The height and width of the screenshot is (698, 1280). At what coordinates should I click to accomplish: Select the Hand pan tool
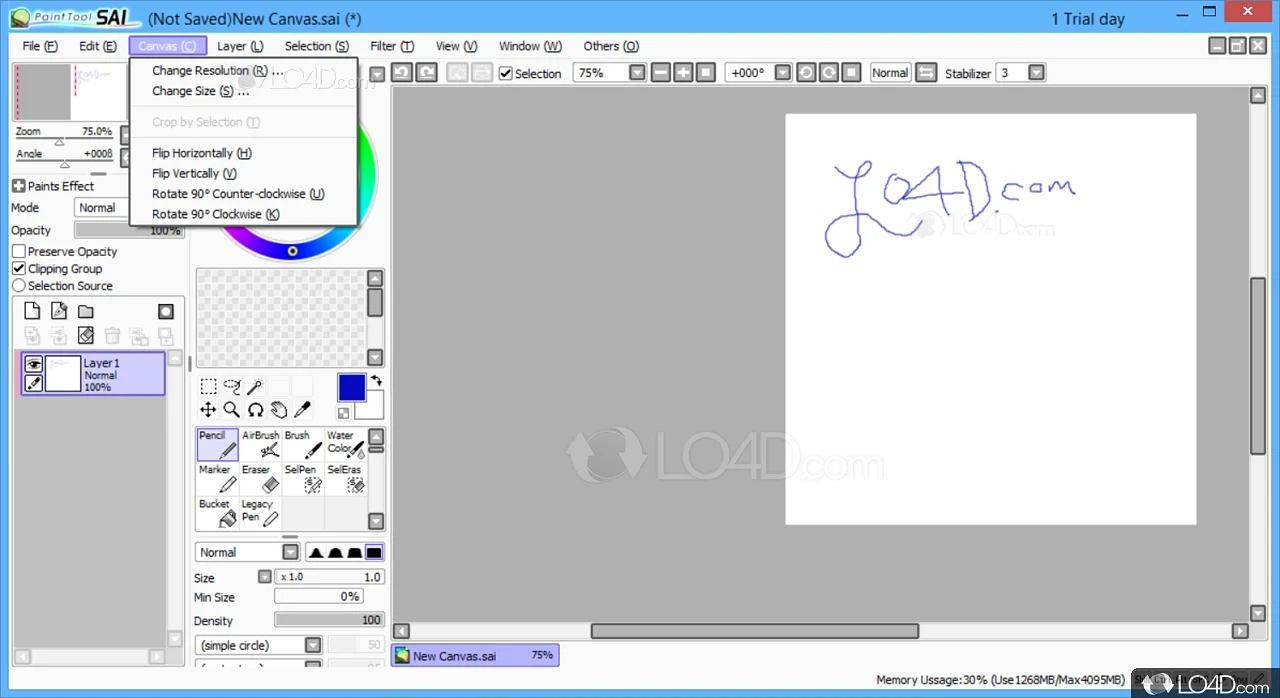(x=279, y=410)
